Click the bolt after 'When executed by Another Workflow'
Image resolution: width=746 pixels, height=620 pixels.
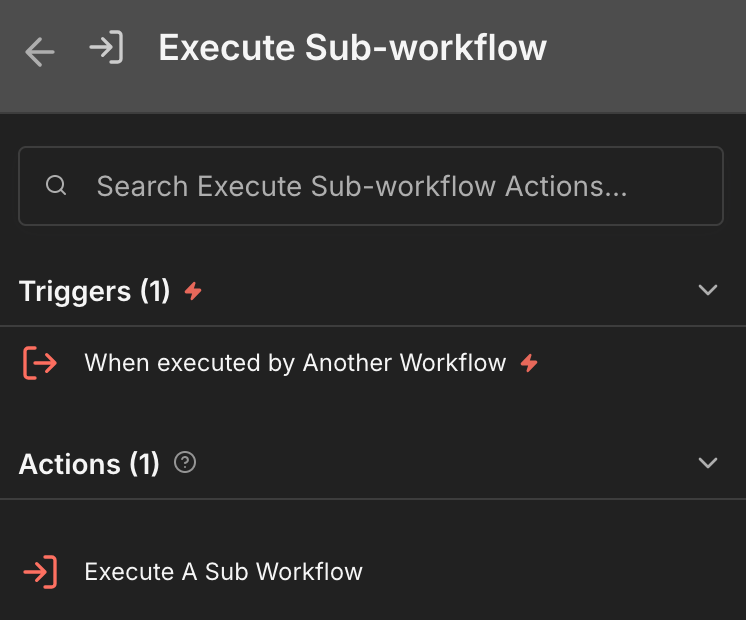tap(529, 363)
